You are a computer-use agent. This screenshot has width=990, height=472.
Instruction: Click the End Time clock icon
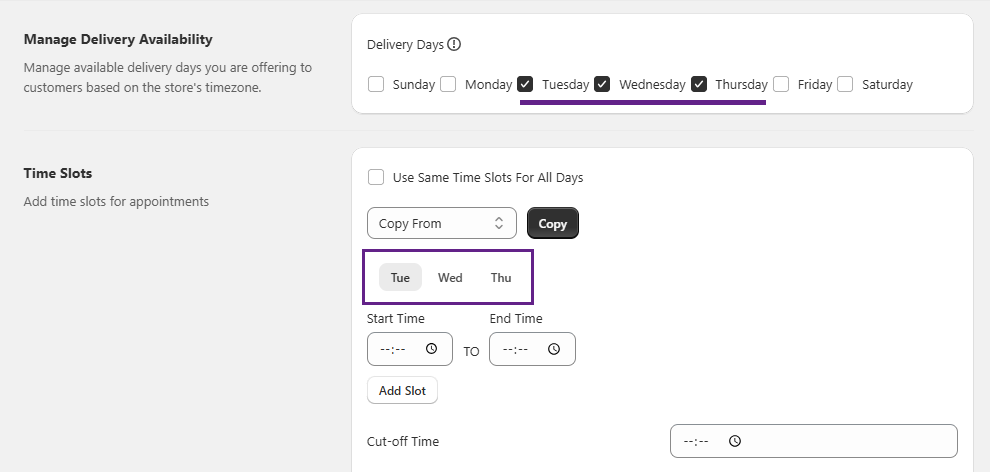pyautogui.click(x=554, y=349)
